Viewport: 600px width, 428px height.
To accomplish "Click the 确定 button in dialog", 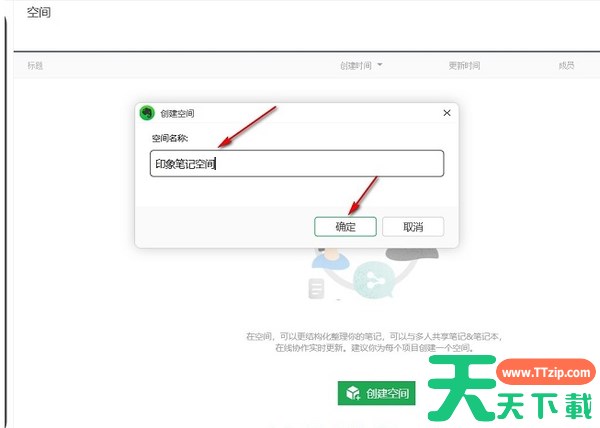I will (345, 227).
